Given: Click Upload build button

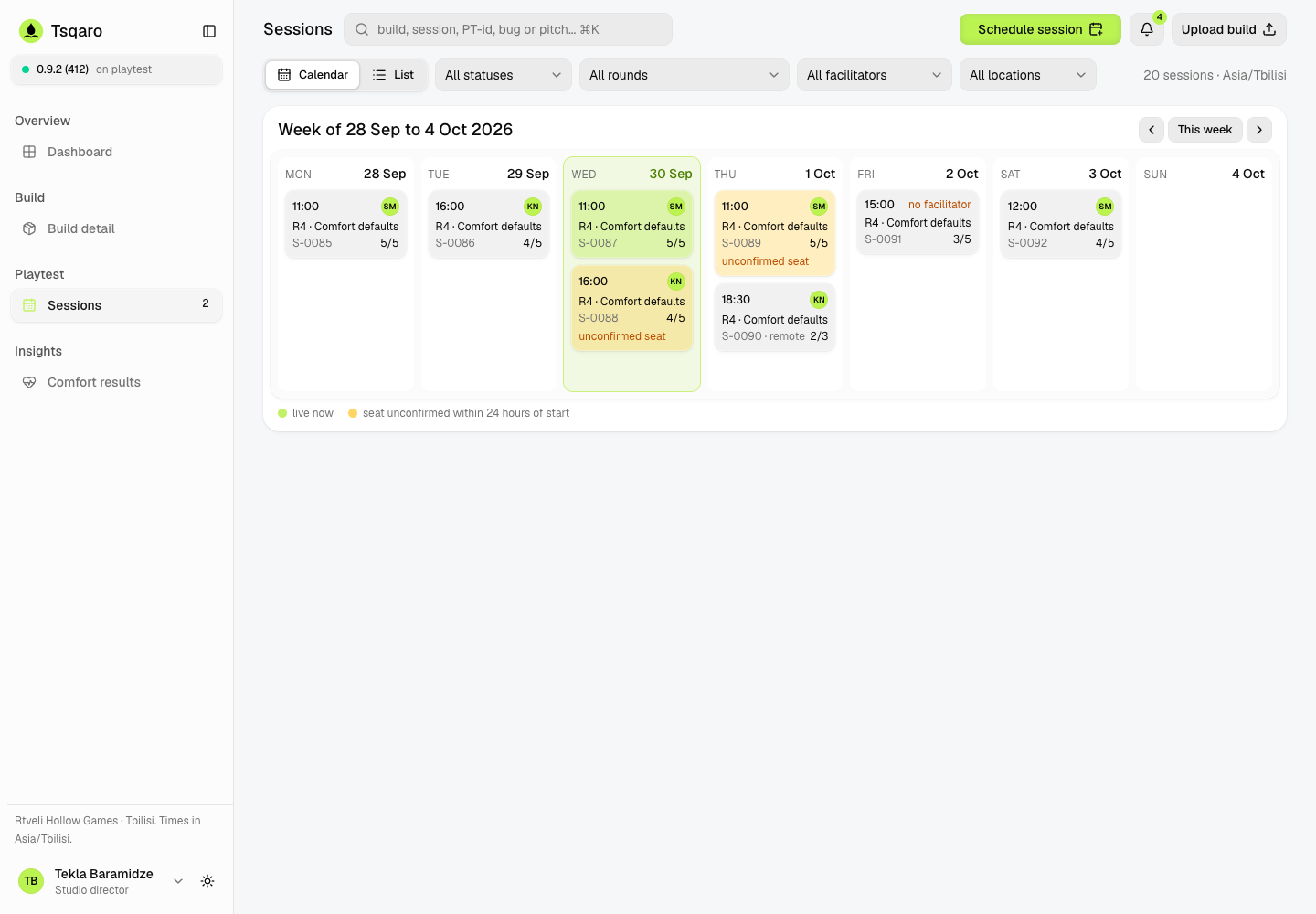Looking at the screenshot, I should pyautogui.click(x=1229, y=29).
